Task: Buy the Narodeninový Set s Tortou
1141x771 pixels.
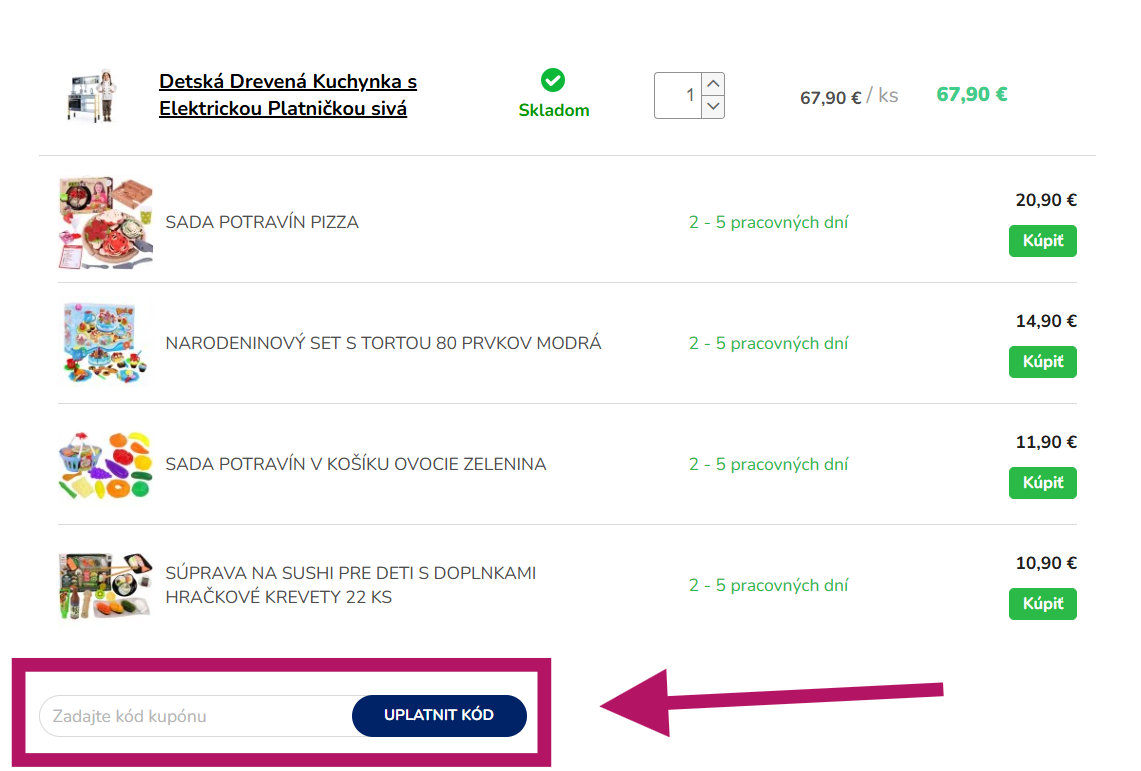Action: pos(1042,362)
